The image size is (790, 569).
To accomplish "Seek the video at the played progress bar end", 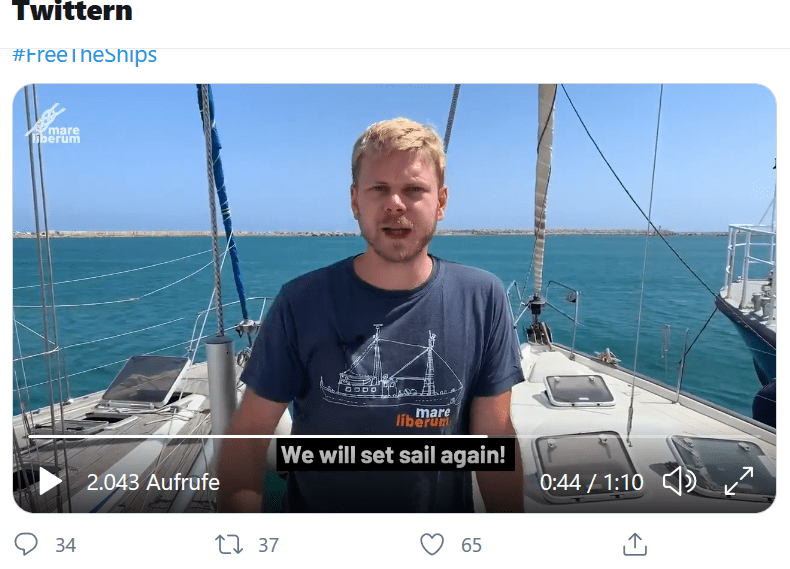I will (487, 436).
